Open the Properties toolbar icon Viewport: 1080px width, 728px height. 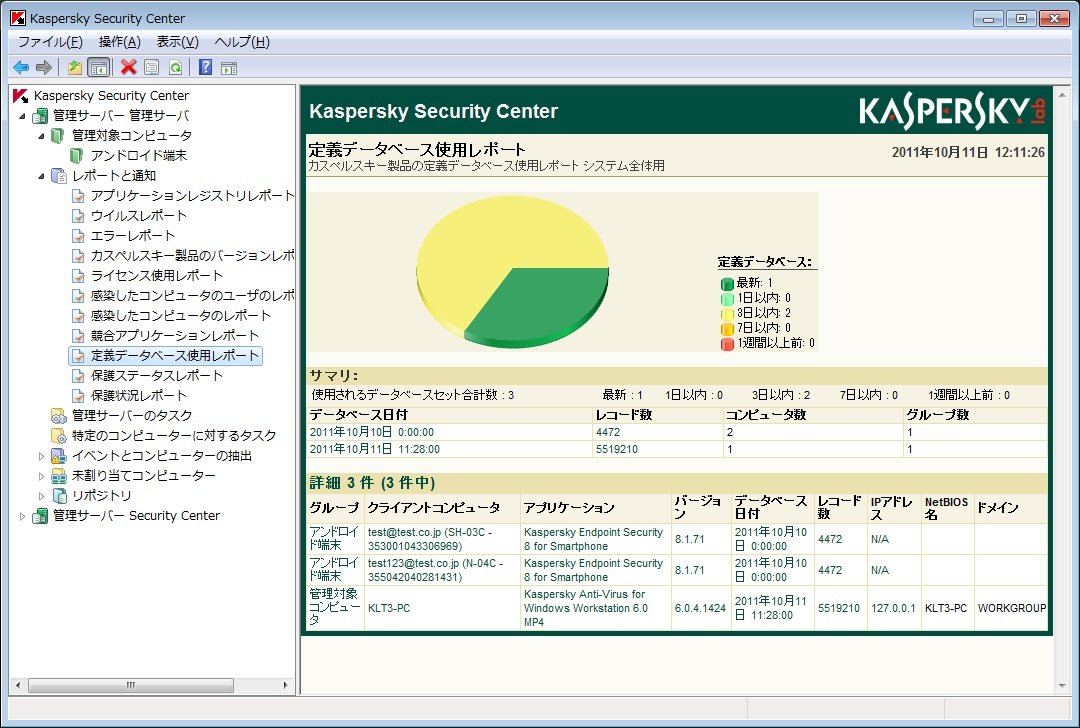[152, 67]
